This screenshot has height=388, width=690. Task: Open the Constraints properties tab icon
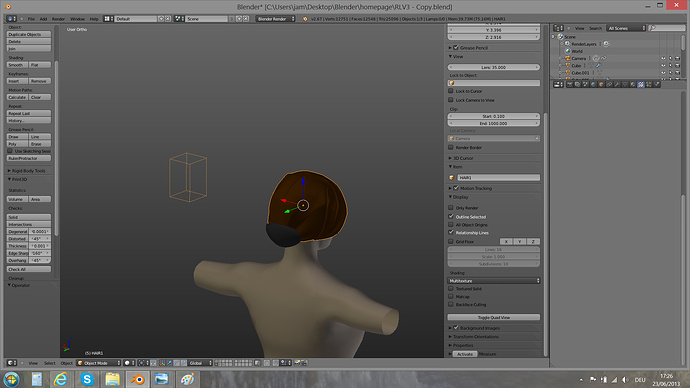[609, 84]
